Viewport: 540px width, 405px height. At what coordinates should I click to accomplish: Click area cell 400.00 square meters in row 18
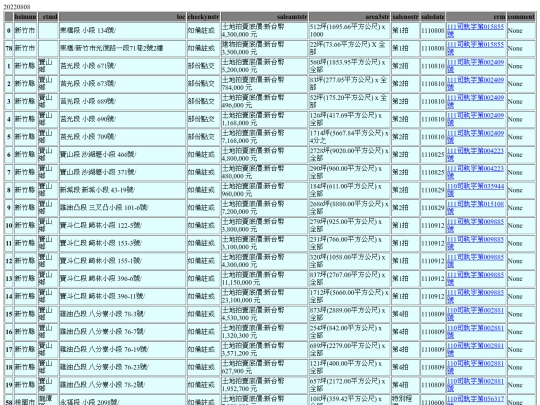click(349, 367)
